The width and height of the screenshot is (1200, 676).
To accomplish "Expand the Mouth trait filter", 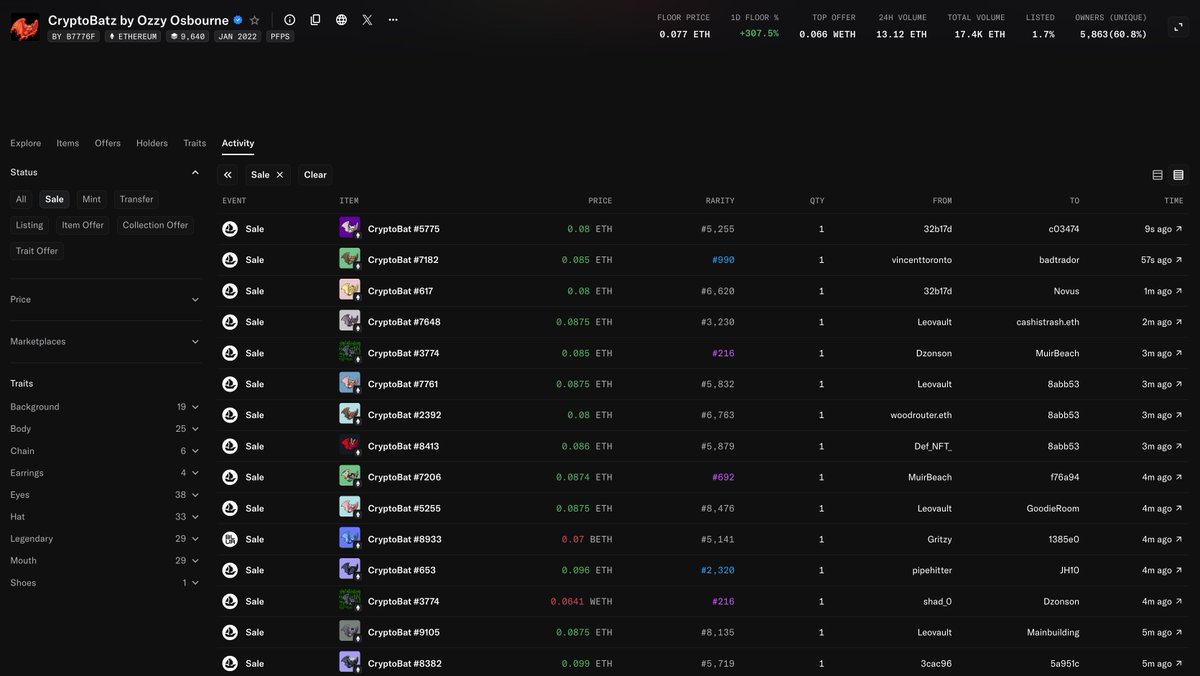I will click(104, 561).
